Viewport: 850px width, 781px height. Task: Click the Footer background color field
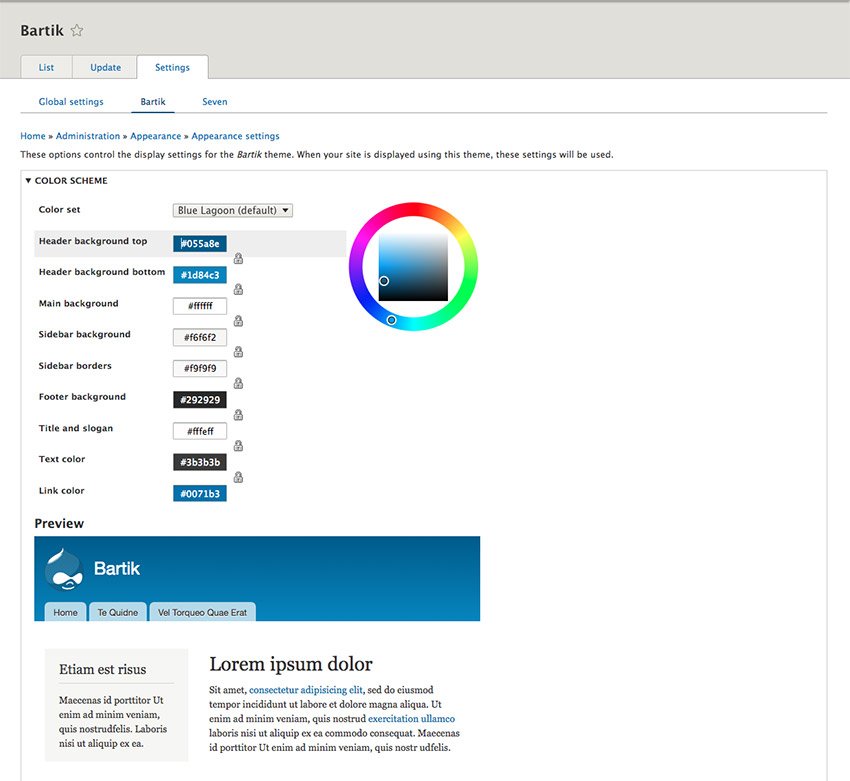[200, 400]
